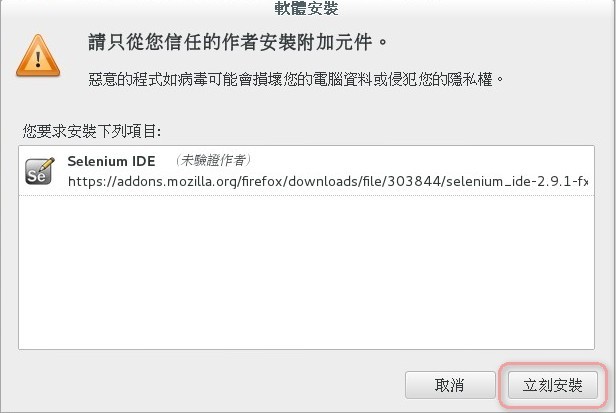
Task: Click the 取消 cancel button
Action: pos(450,385)
